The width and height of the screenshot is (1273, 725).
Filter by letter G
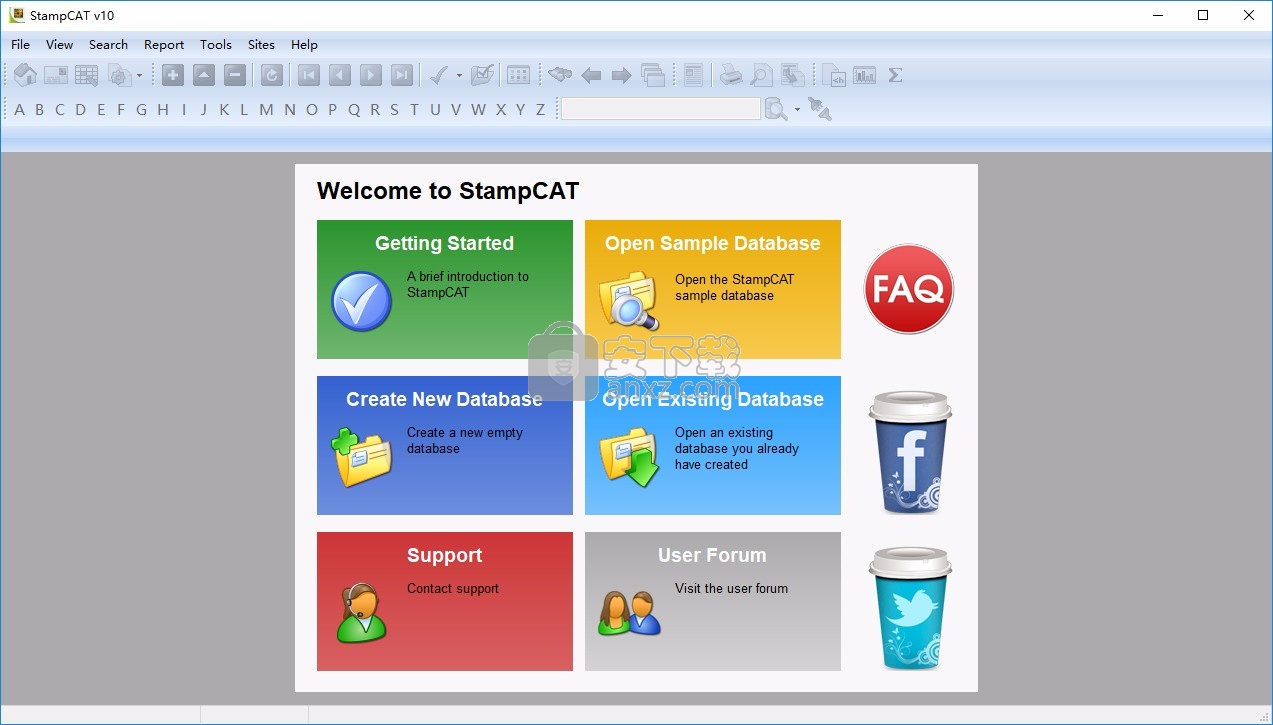coord(141,110)
